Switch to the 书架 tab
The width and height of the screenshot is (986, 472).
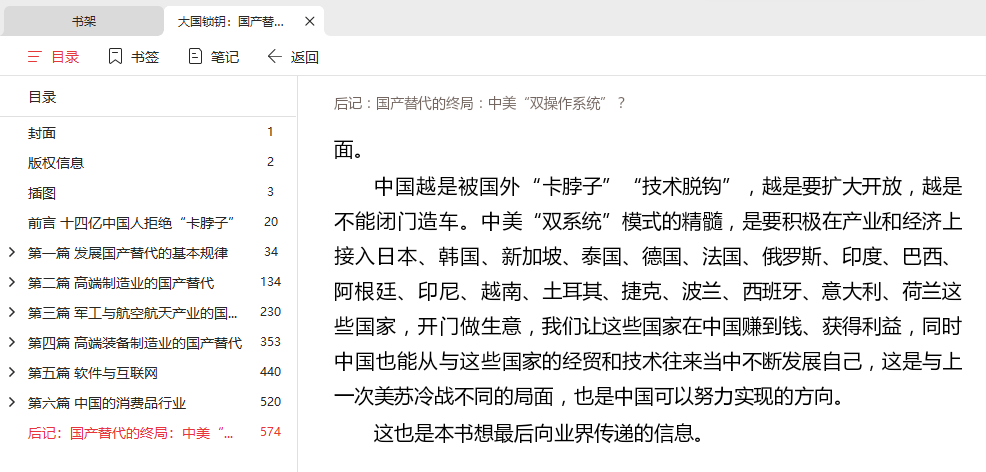[x=82, y=21]
